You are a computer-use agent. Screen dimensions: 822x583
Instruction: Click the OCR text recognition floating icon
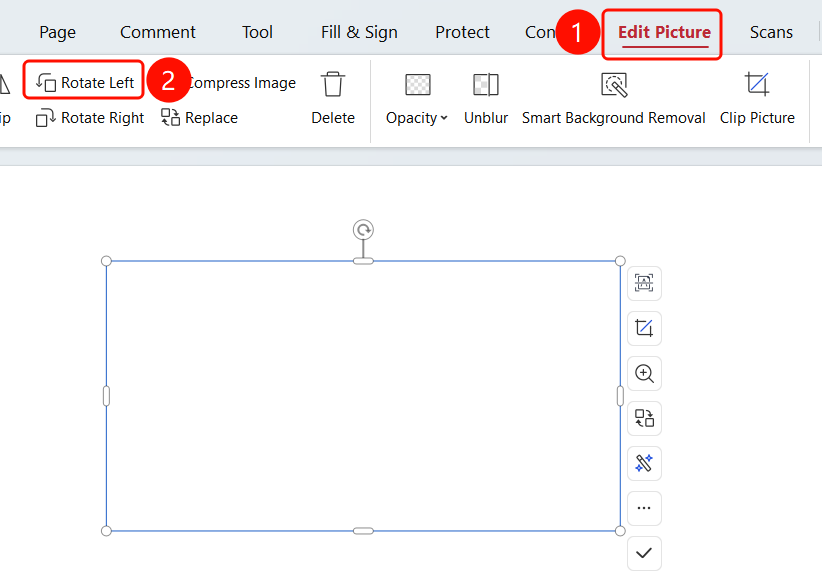(x=644, y=283)
